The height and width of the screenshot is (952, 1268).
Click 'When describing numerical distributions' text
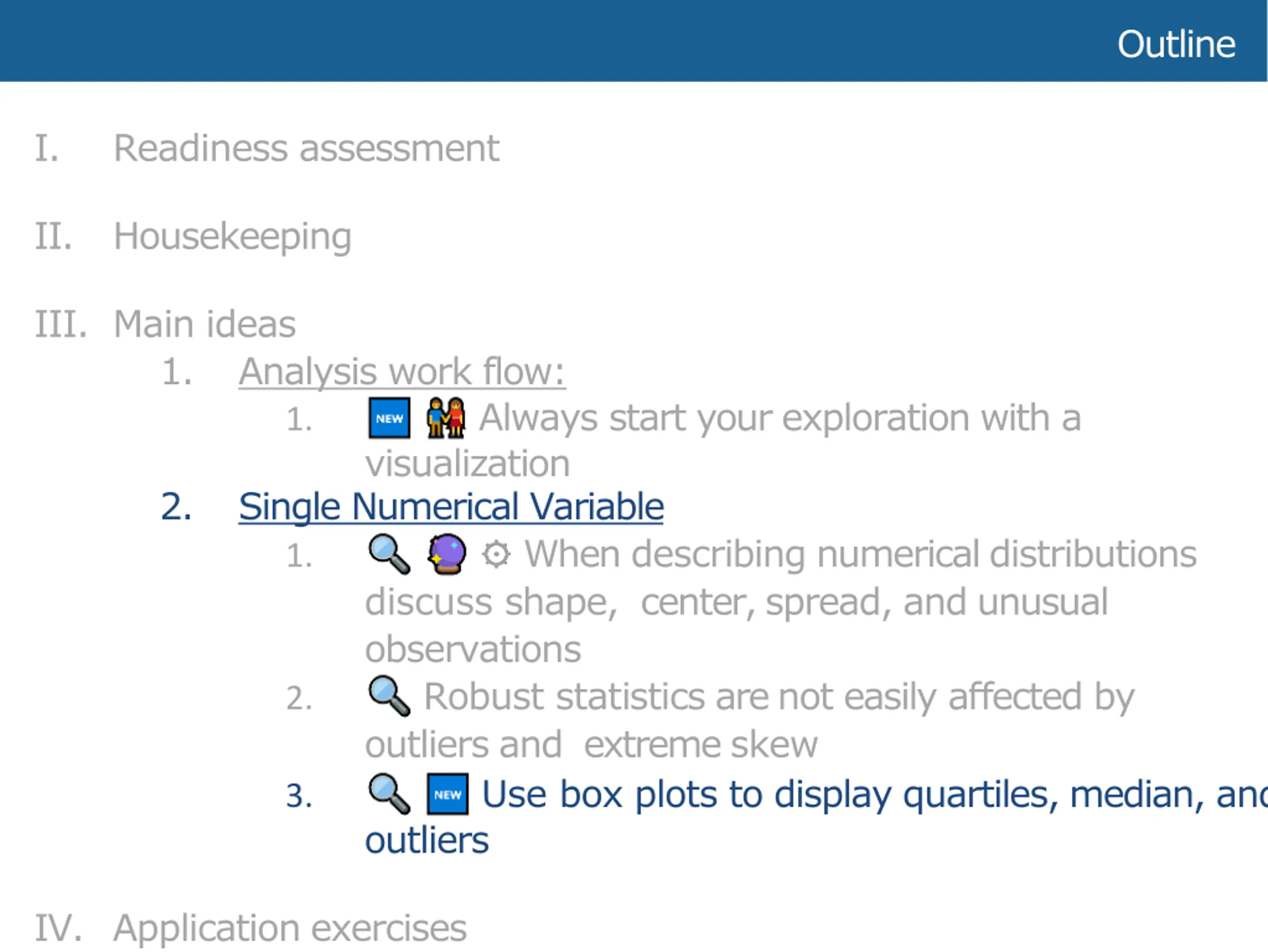click(861, 555)
